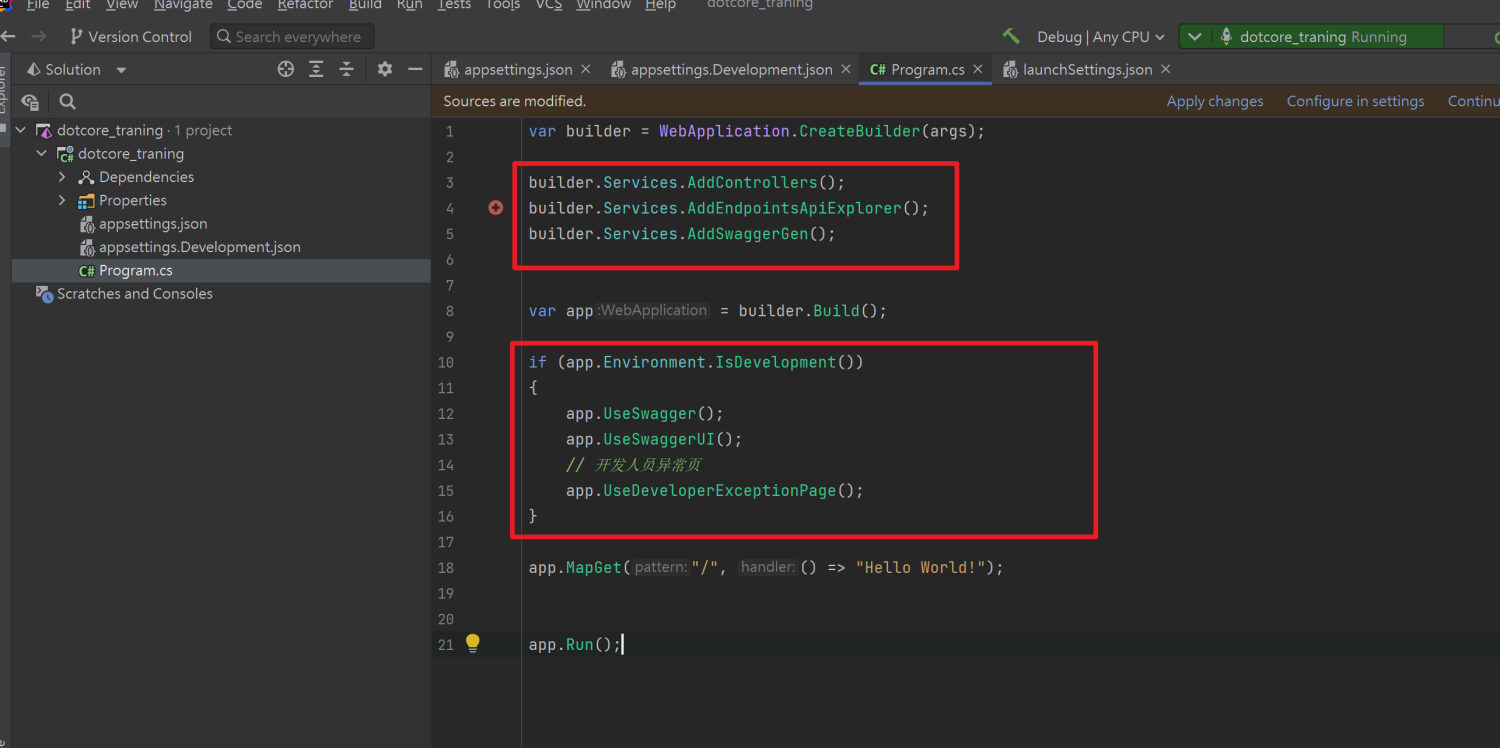The image size is (1500, 748).
Task: Click dotcore_traning Running status widget
Action: 1323,36
